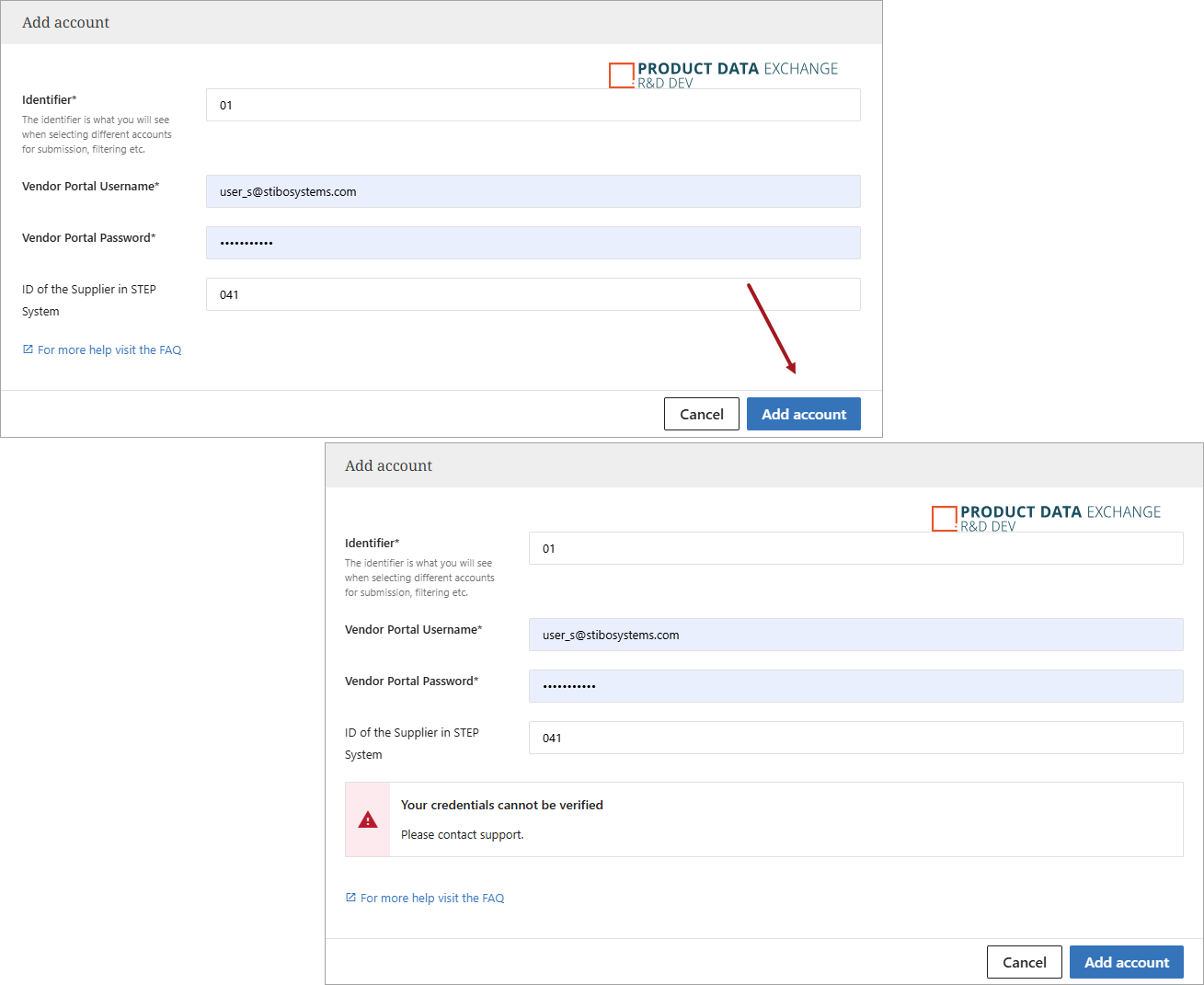Click the red warning triangle icon
1204x985 pixels.
[368, 819]
